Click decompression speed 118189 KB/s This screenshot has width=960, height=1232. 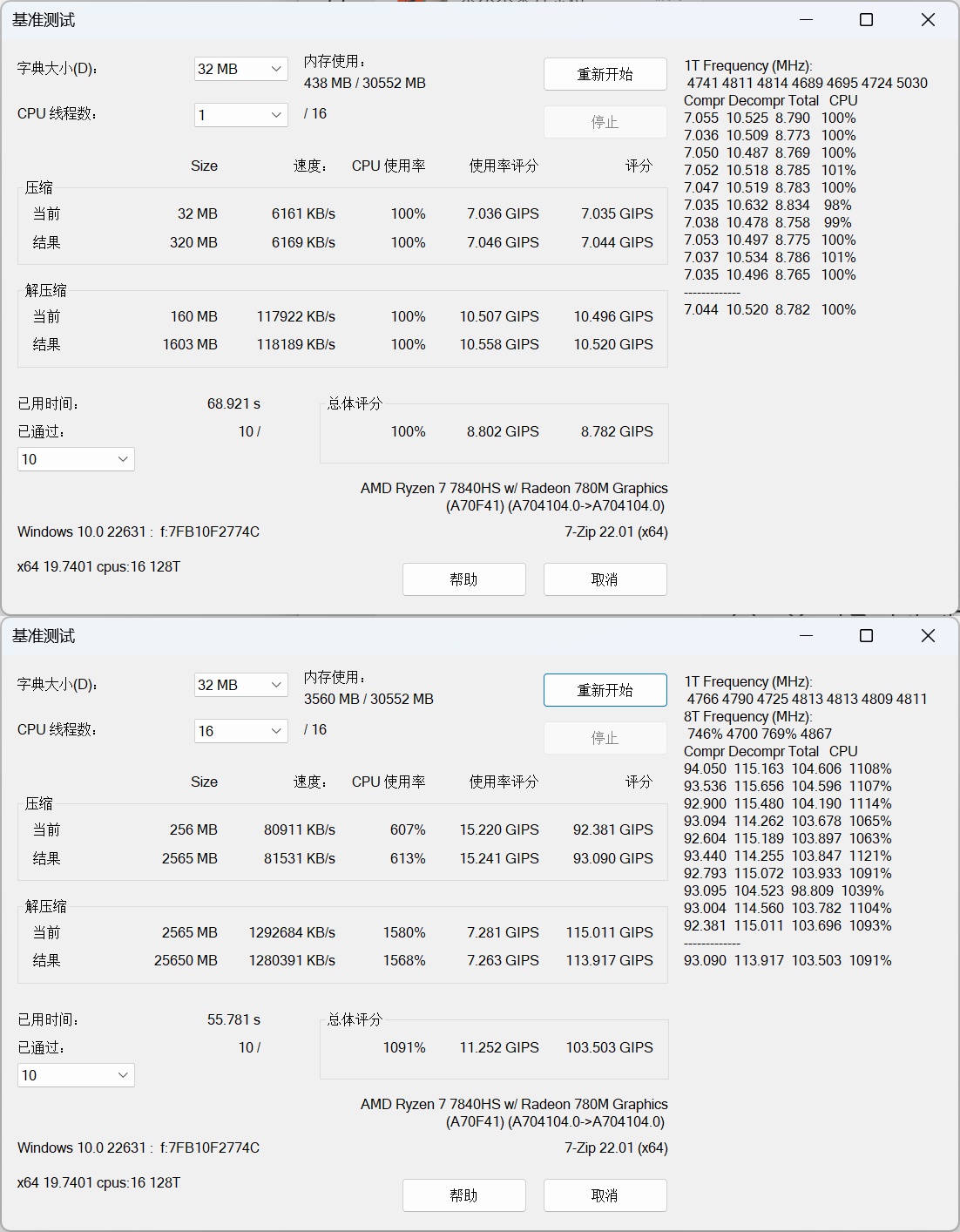point(295,344)
